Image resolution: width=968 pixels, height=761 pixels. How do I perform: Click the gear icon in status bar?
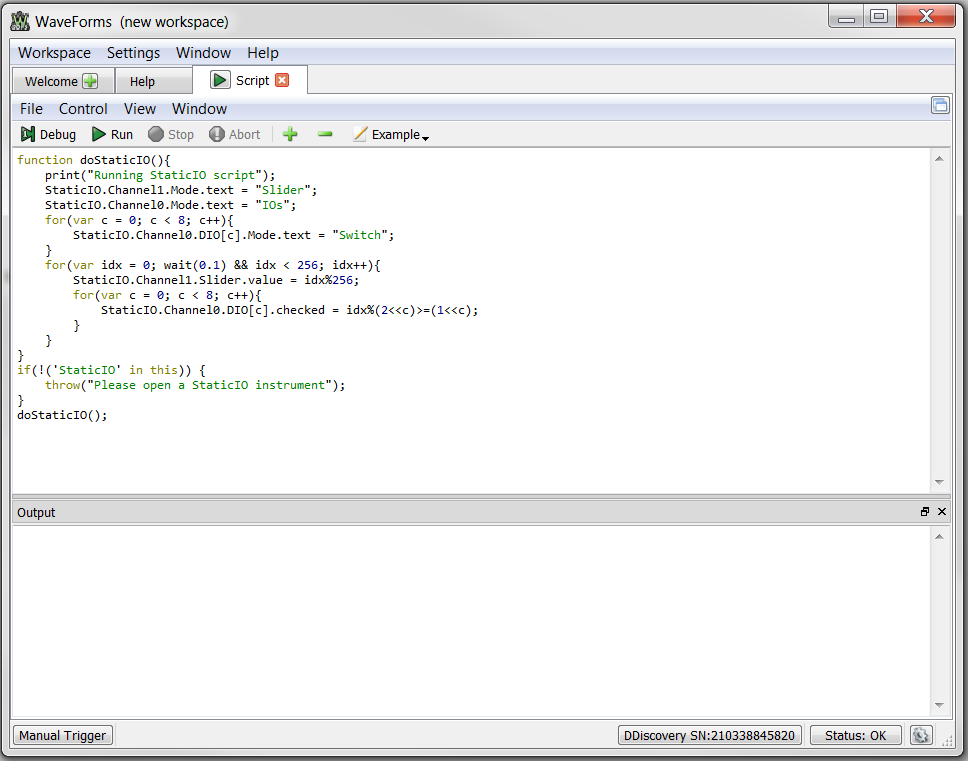(x=920, y=736)
